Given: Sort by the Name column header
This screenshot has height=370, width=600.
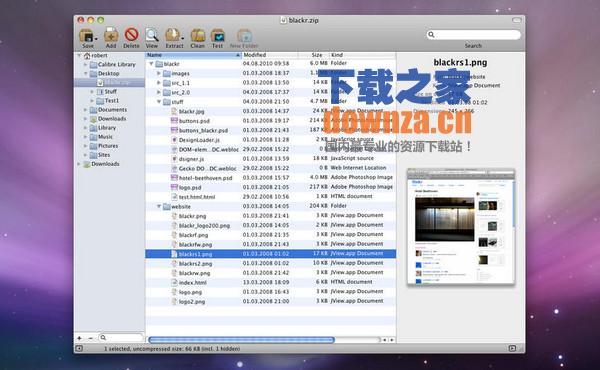Looking at the screenshot, I should pos(193,55).
